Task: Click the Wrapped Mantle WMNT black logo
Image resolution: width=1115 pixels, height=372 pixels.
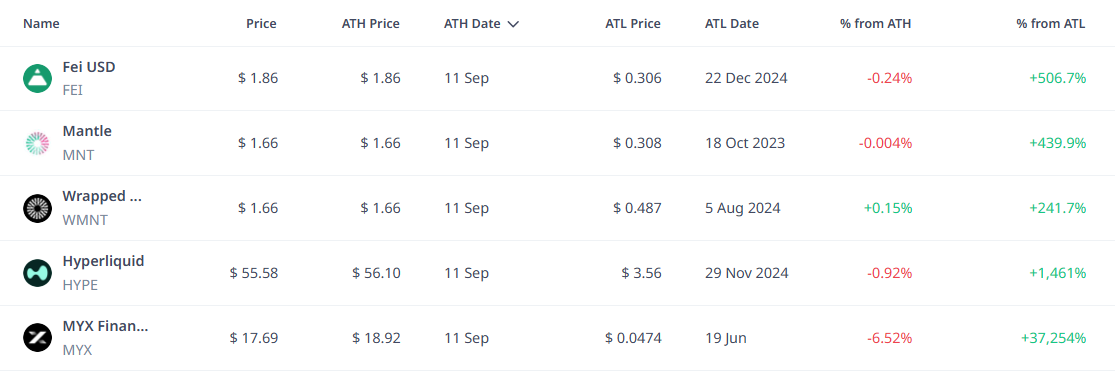Action: coord(37,208)
